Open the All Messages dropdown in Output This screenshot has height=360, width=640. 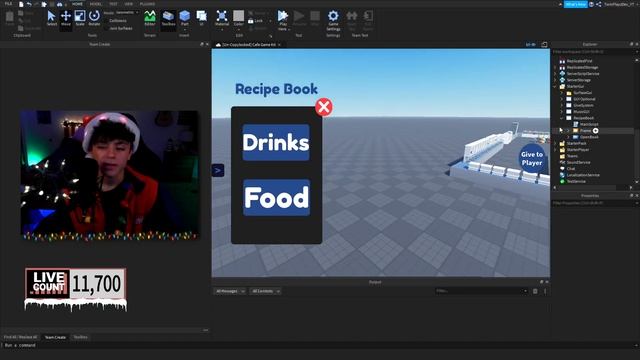click(230, 291)
